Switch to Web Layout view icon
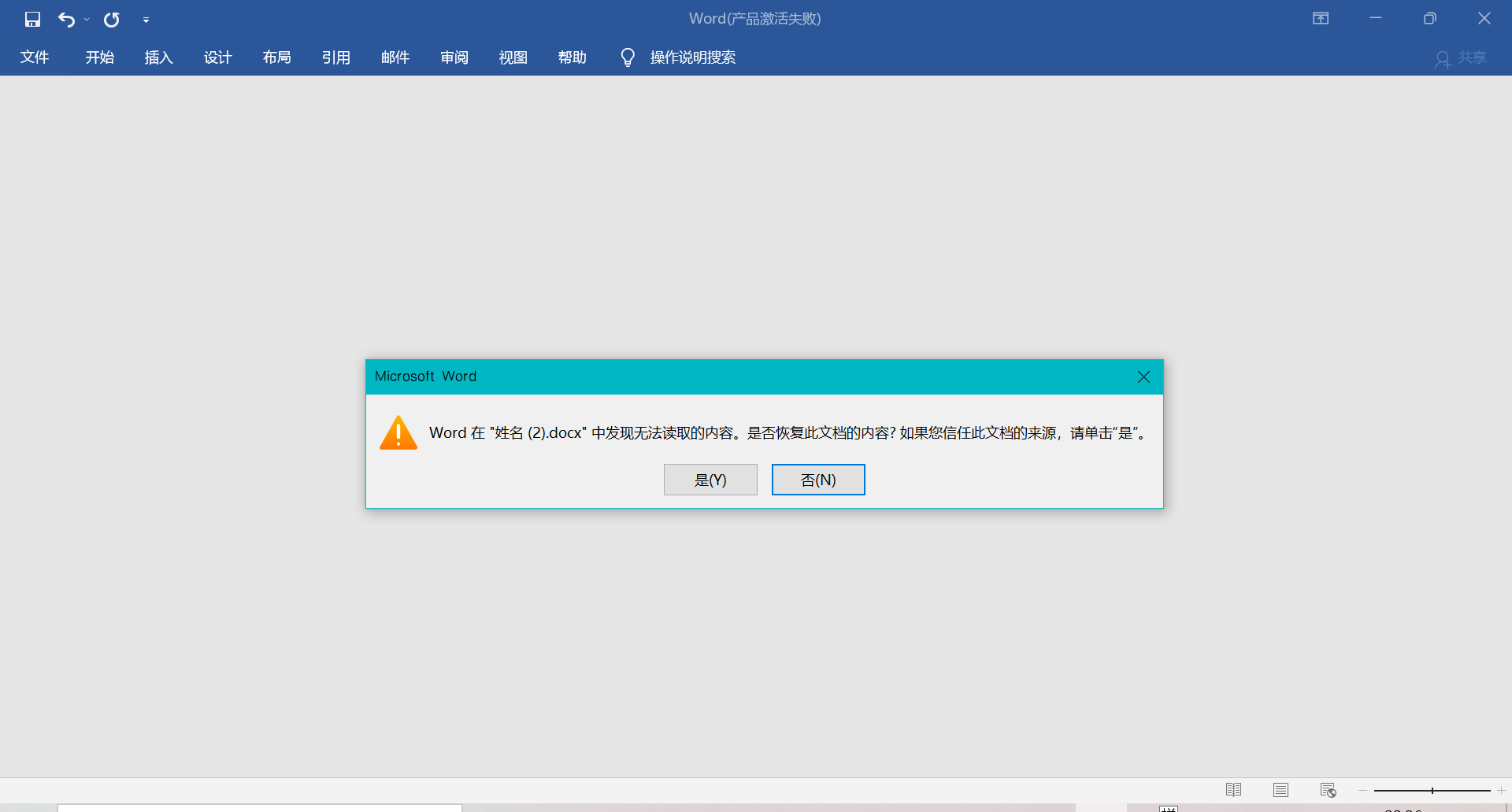Viewport: 1512px width, 812px height. click(x=1329, y=790)
